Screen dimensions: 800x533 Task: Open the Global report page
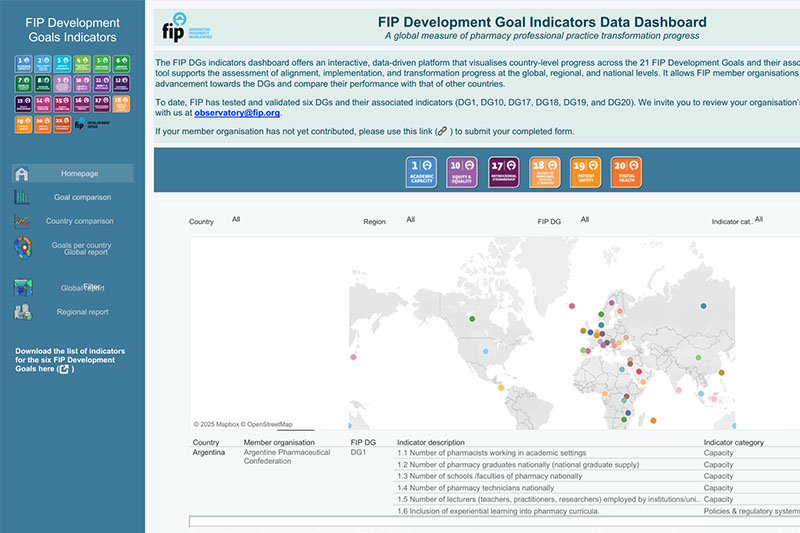(x=82, y=288)
